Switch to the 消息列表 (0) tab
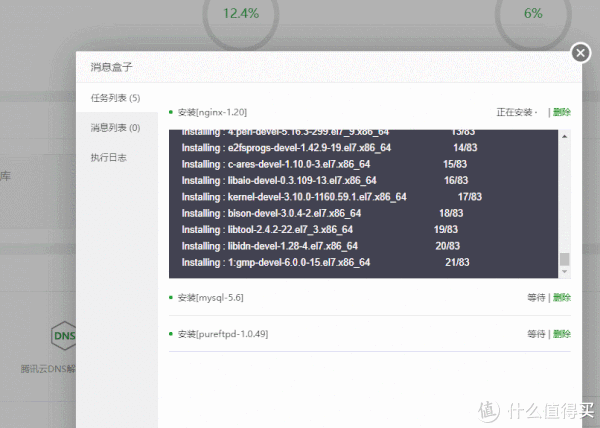Screen dimensions: 600x428 point(117,127)
